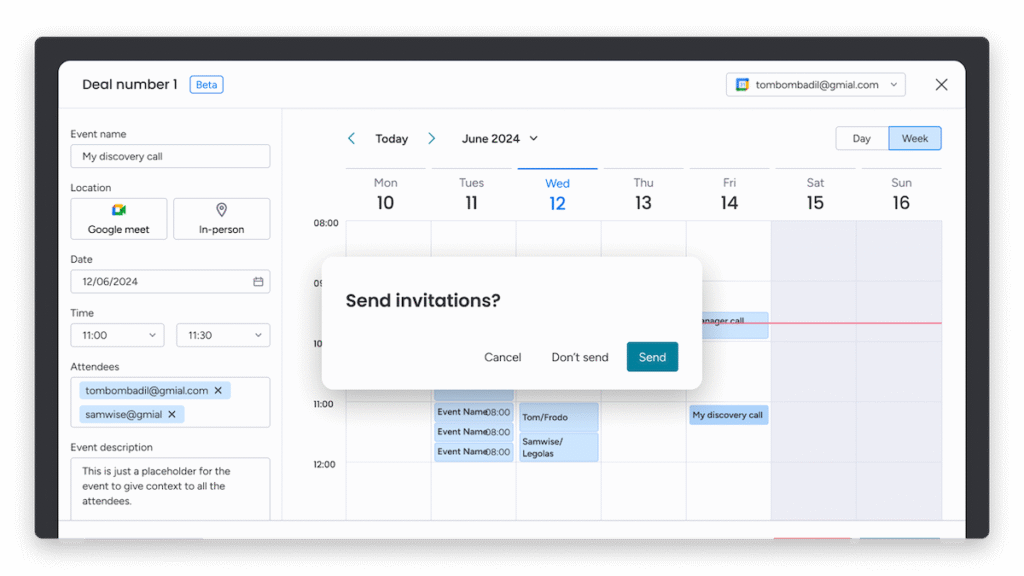
Task: Select the Sat 15 column header
Action: coord(815,194)
